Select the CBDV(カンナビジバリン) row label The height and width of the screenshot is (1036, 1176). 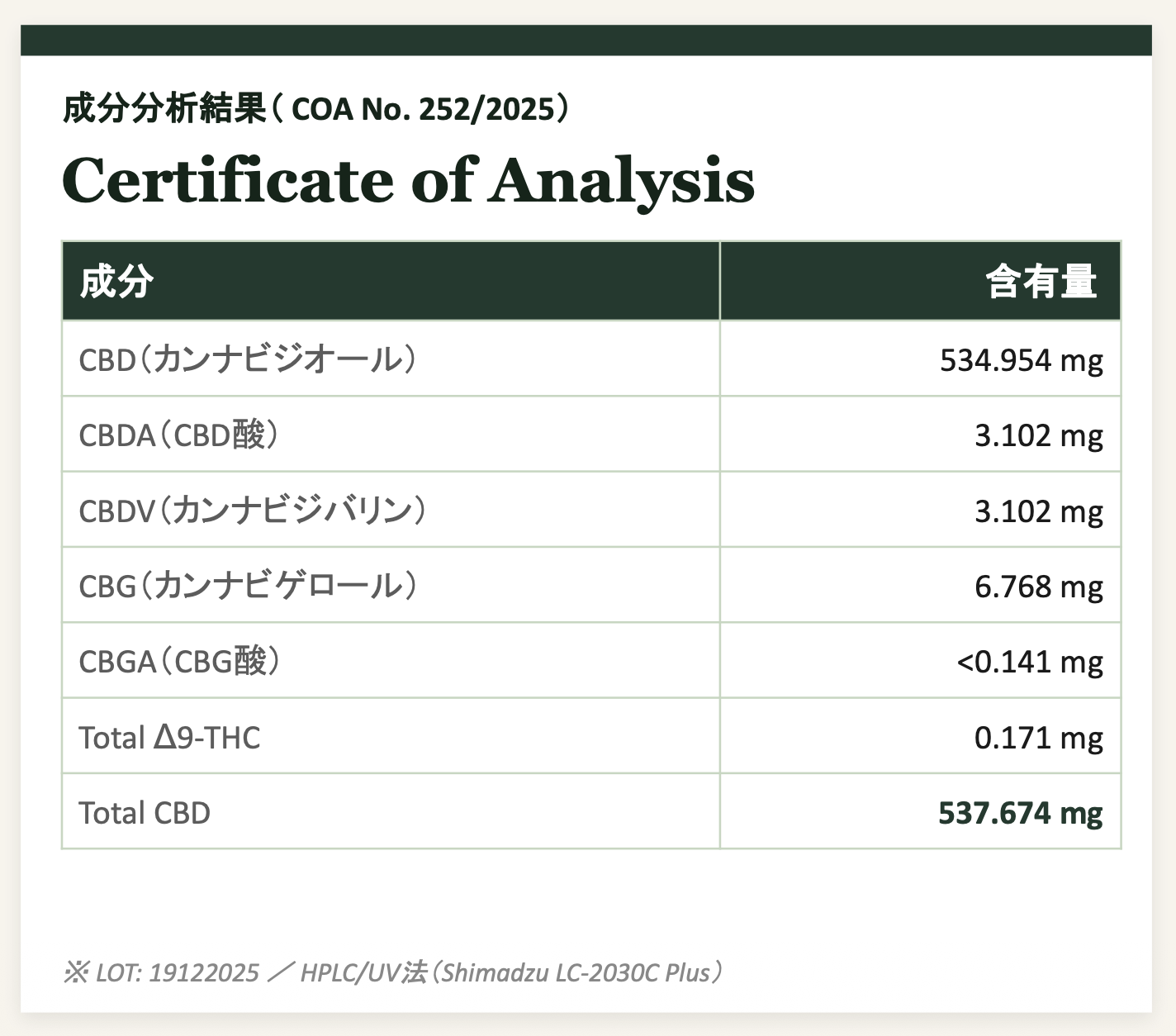coord(253,511)
